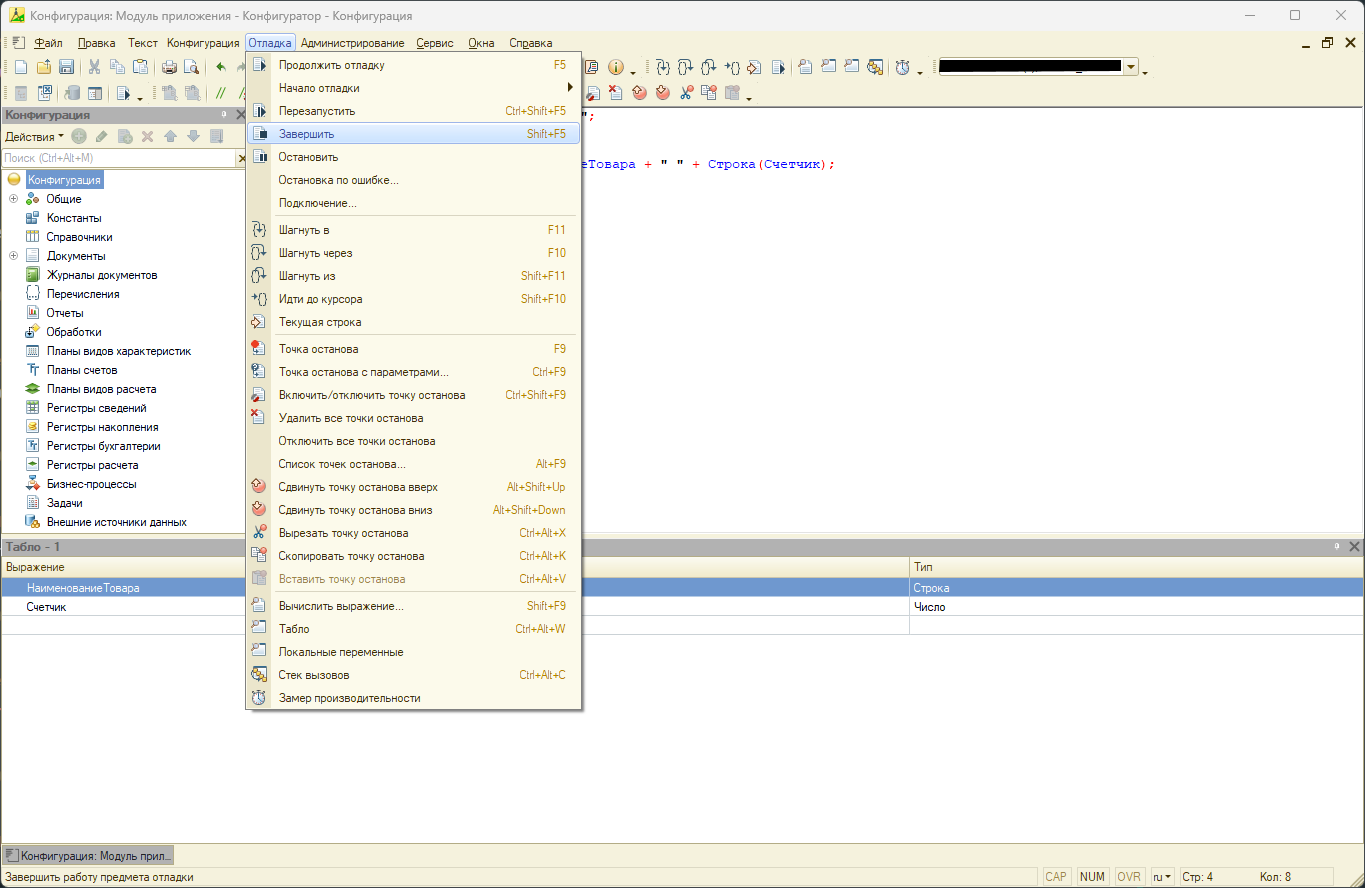Click the Performance measurement clock toolbar icon
1365x888 pixels.
pyautogui.click(x=903, y=67)
